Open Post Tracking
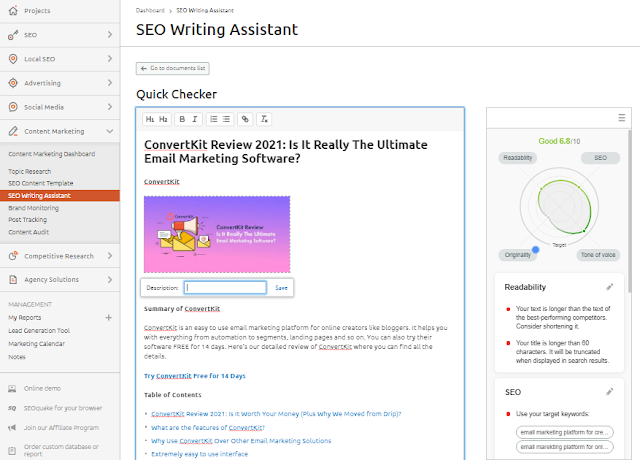640x460 pixels. click(28, 220)
